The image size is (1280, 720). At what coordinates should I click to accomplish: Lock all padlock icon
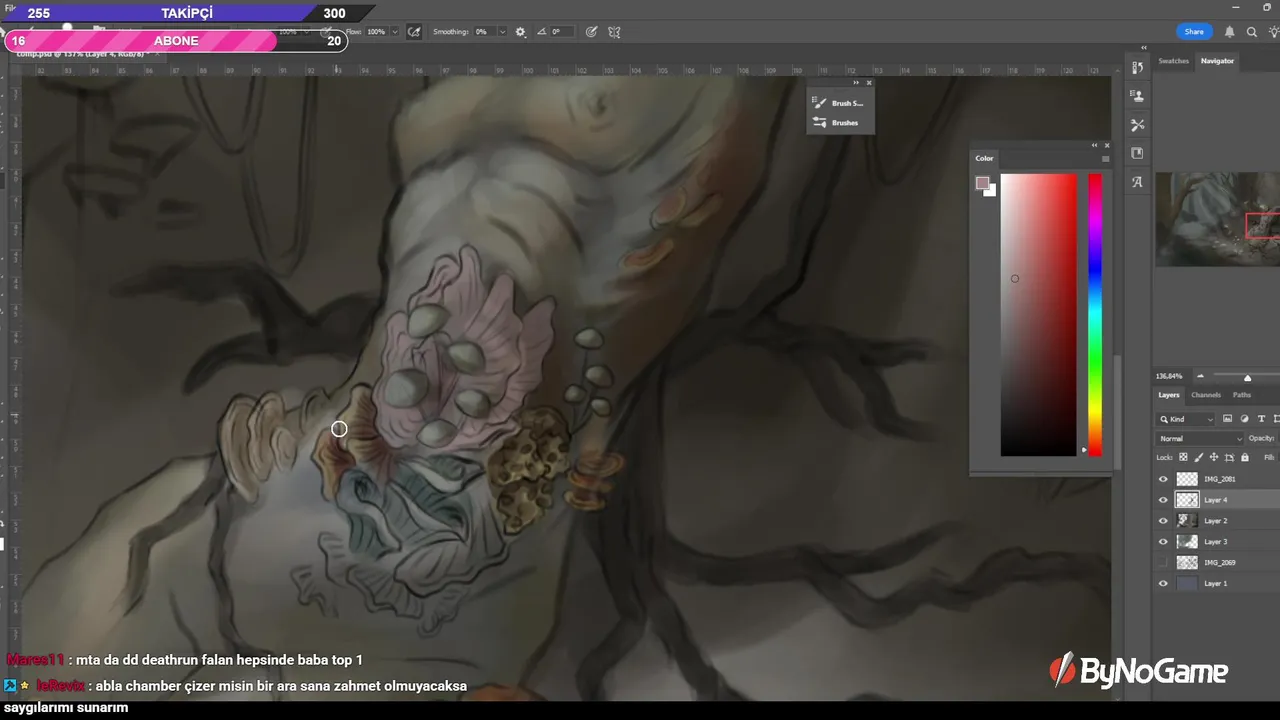click(x=1245, y=457)
